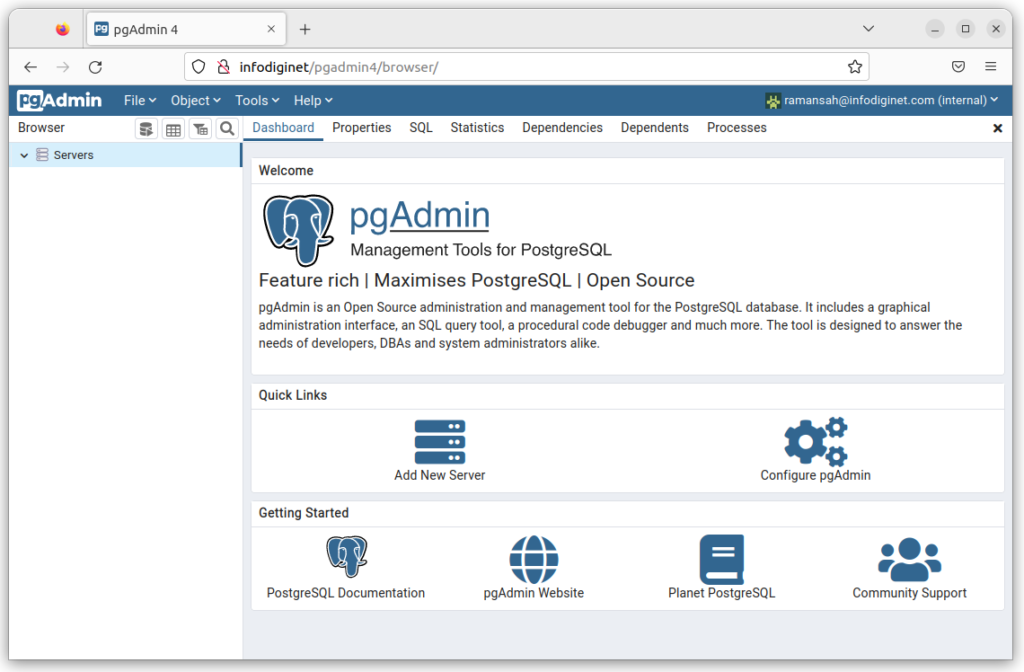Close the Dashboard panel with X
This screenshot has height=672, width=1024.
click(997, 128)
